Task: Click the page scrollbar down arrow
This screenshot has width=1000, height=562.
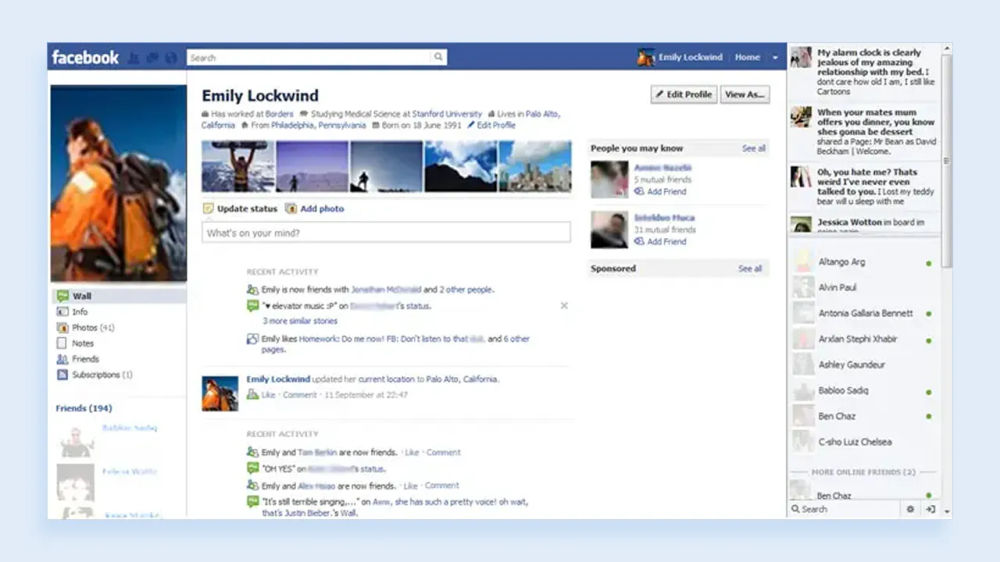Action: pos(947,511)
